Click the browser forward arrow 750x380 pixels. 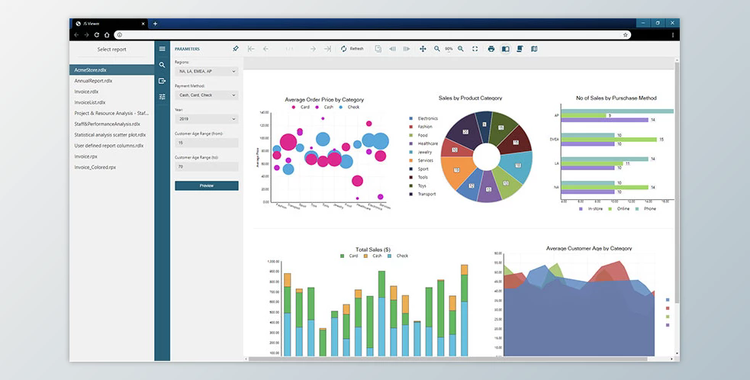(x=87, y=35)
